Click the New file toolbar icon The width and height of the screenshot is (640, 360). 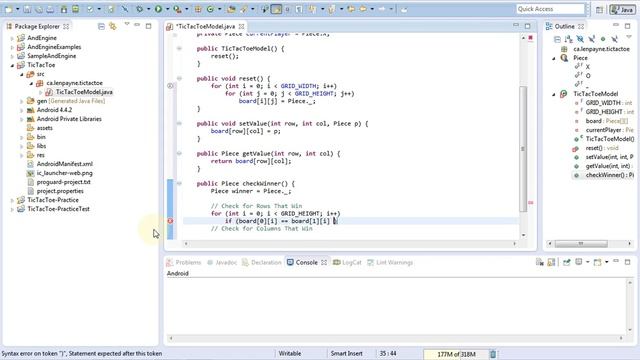point(8,9)
